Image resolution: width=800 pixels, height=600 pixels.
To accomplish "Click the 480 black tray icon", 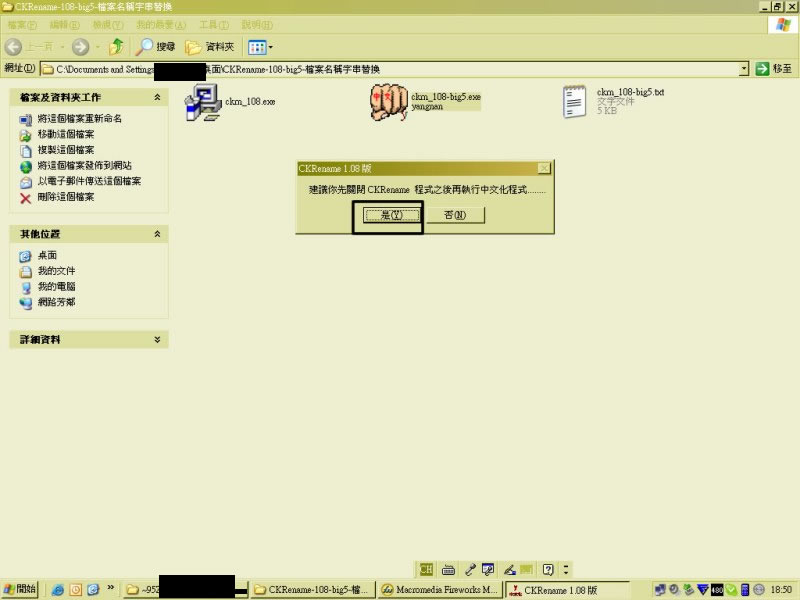I will (x=717, y=590).
